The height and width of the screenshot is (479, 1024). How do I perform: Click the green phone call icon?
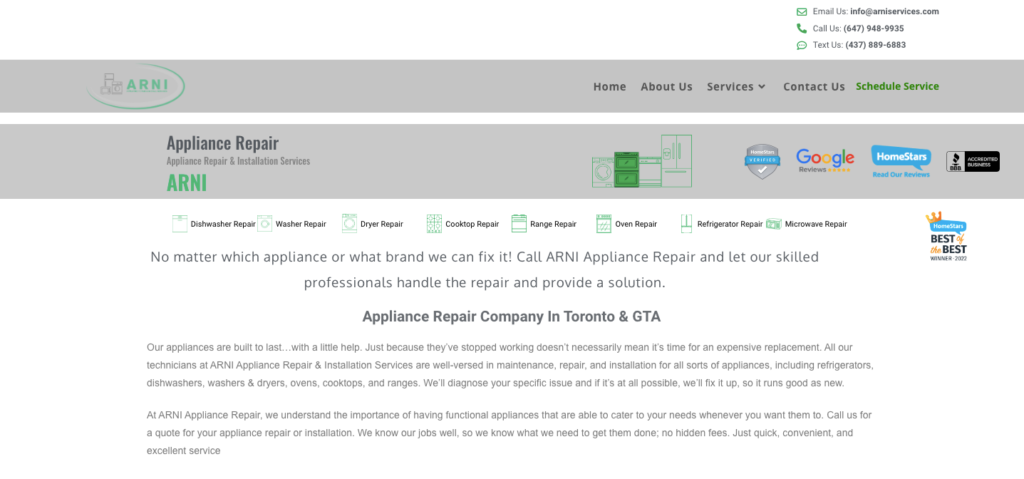pos(801,28)
